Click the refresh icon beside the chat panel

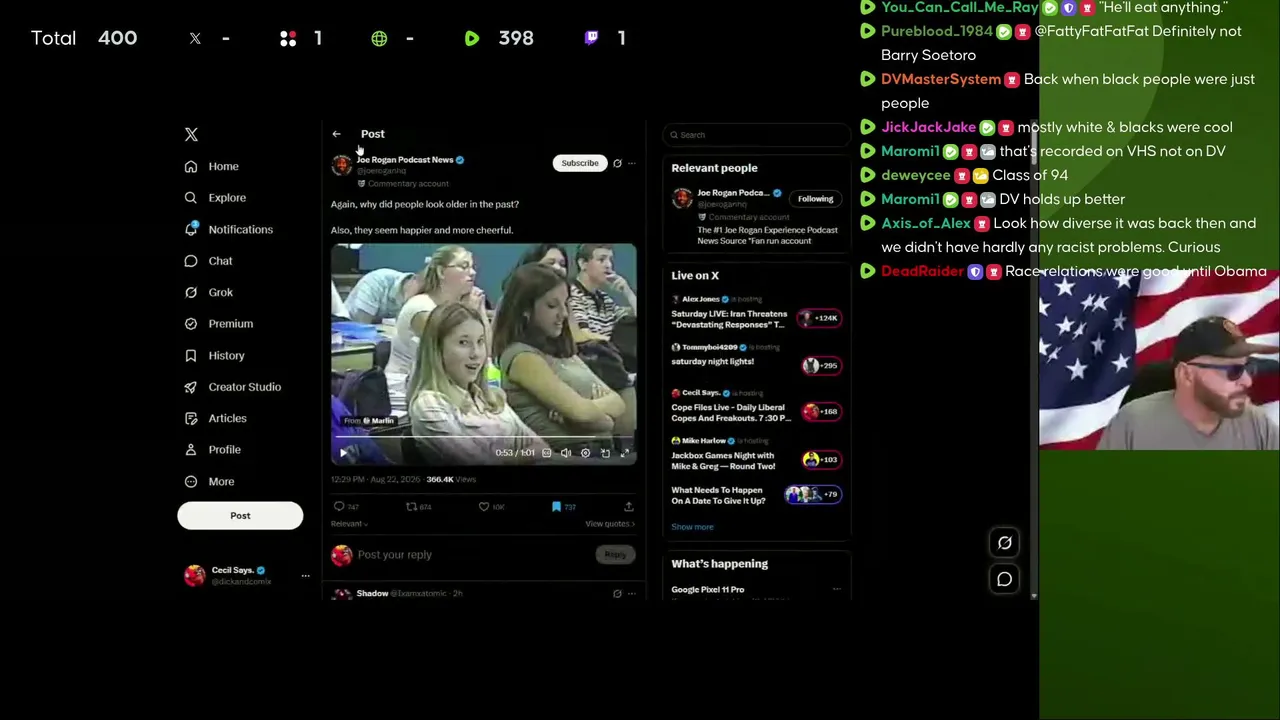(1005, 543)
